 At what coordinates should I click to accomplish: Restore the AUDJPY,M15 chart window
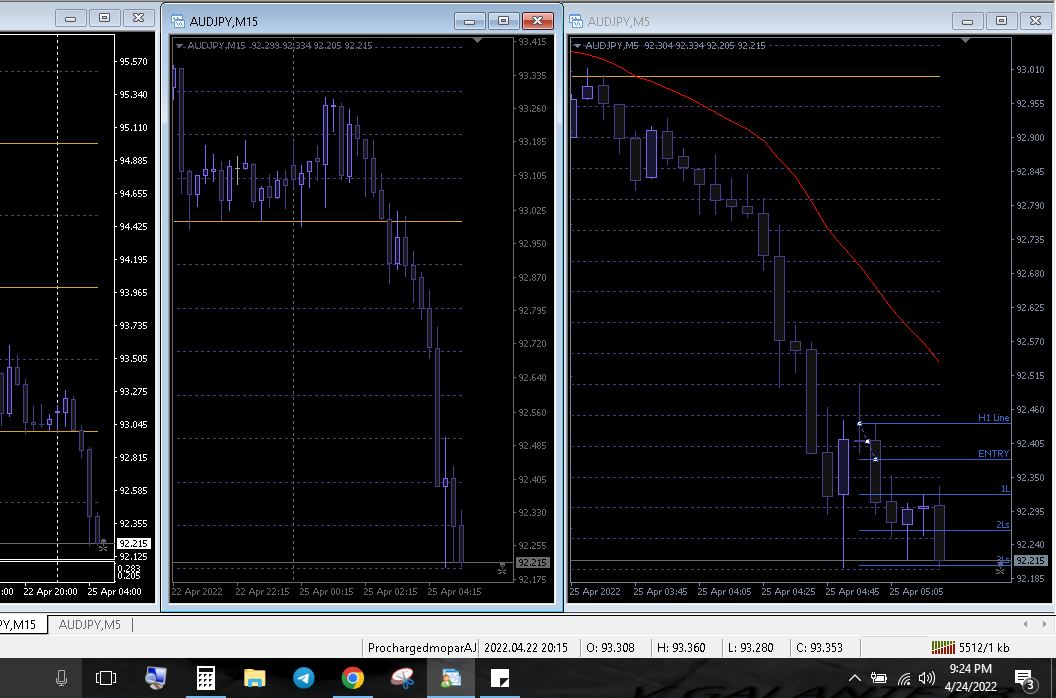click(x=503, y=21)
